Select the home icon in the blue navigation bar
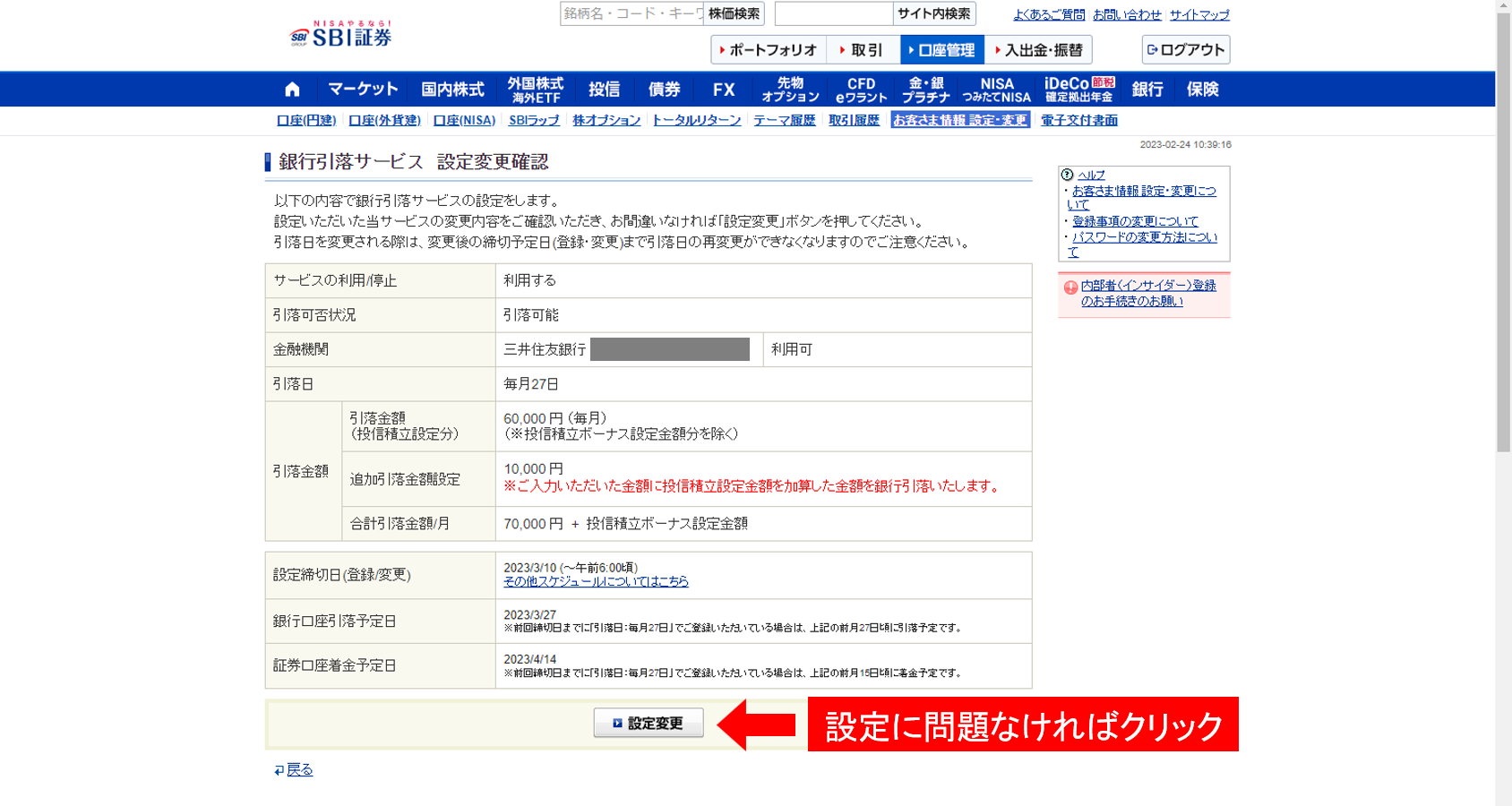The width and height of the screenshot is (1512, 806). [291, 89]
